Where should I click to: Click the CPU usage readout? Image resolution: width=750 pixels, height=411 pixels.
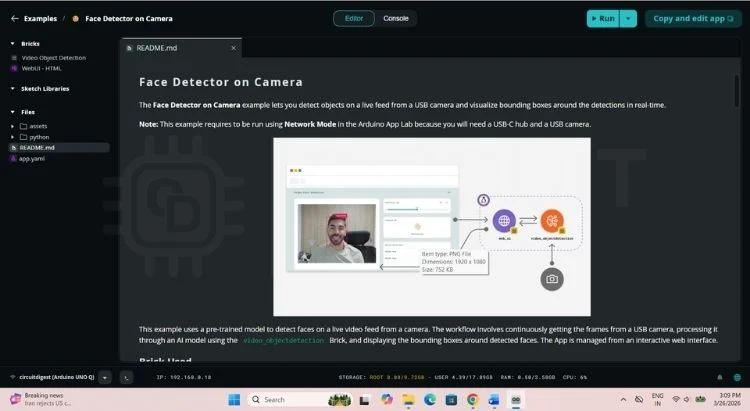[575, 377]
